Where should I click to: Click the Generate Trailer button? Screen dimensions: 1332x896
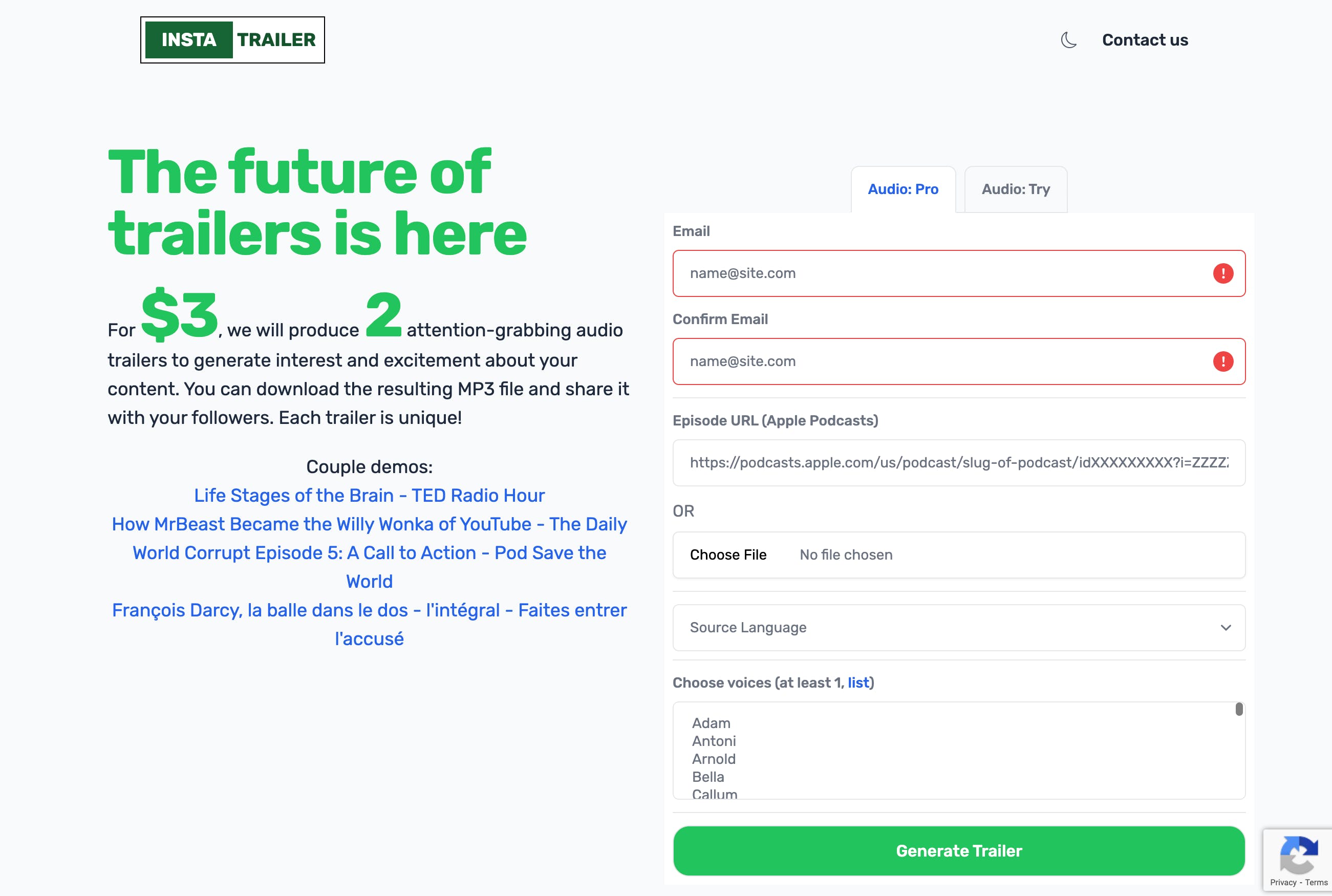pos(959,851)
